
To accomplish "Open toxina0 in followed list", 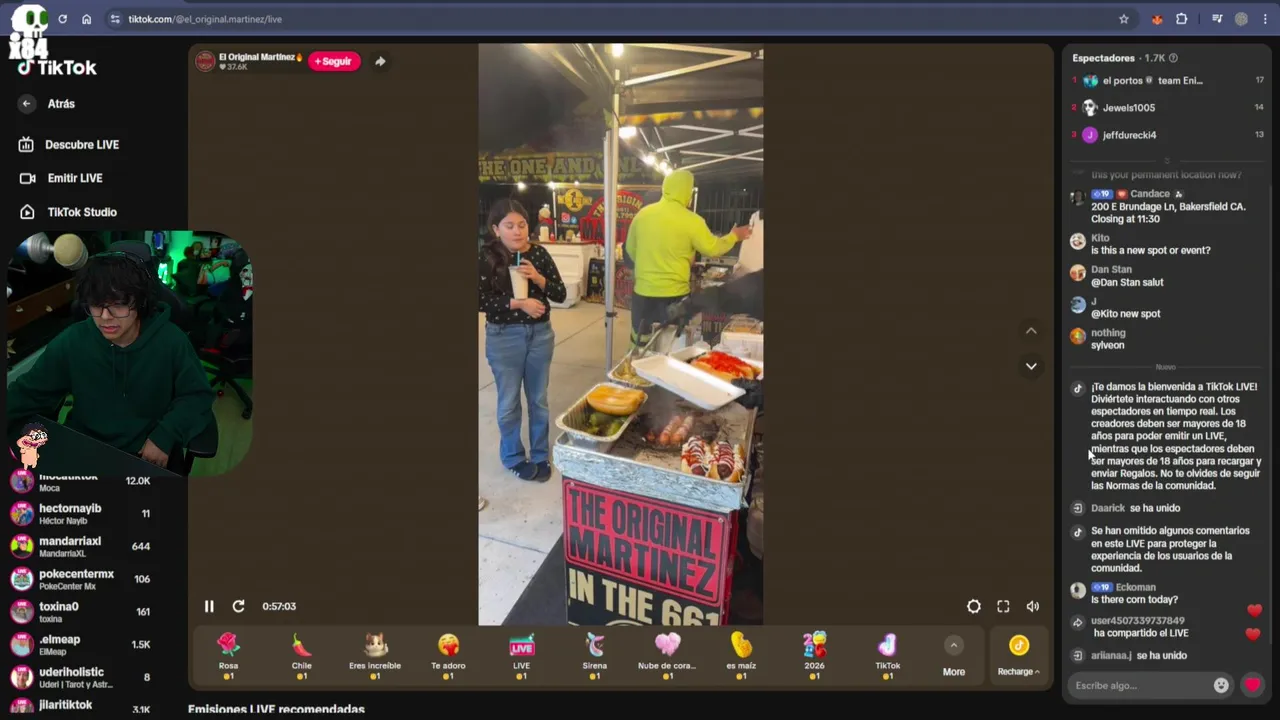I will tap(80, 612).
